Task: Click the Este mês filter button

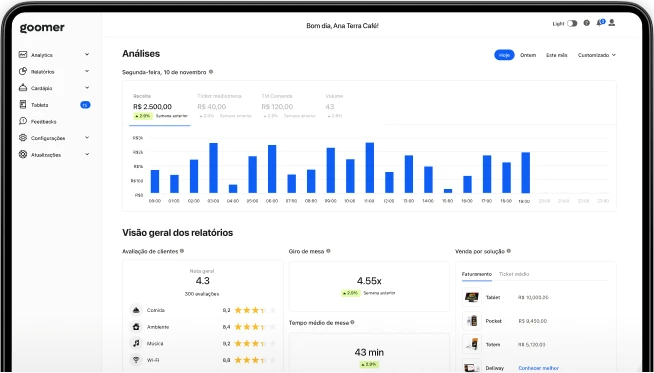Action: [556, 55]
